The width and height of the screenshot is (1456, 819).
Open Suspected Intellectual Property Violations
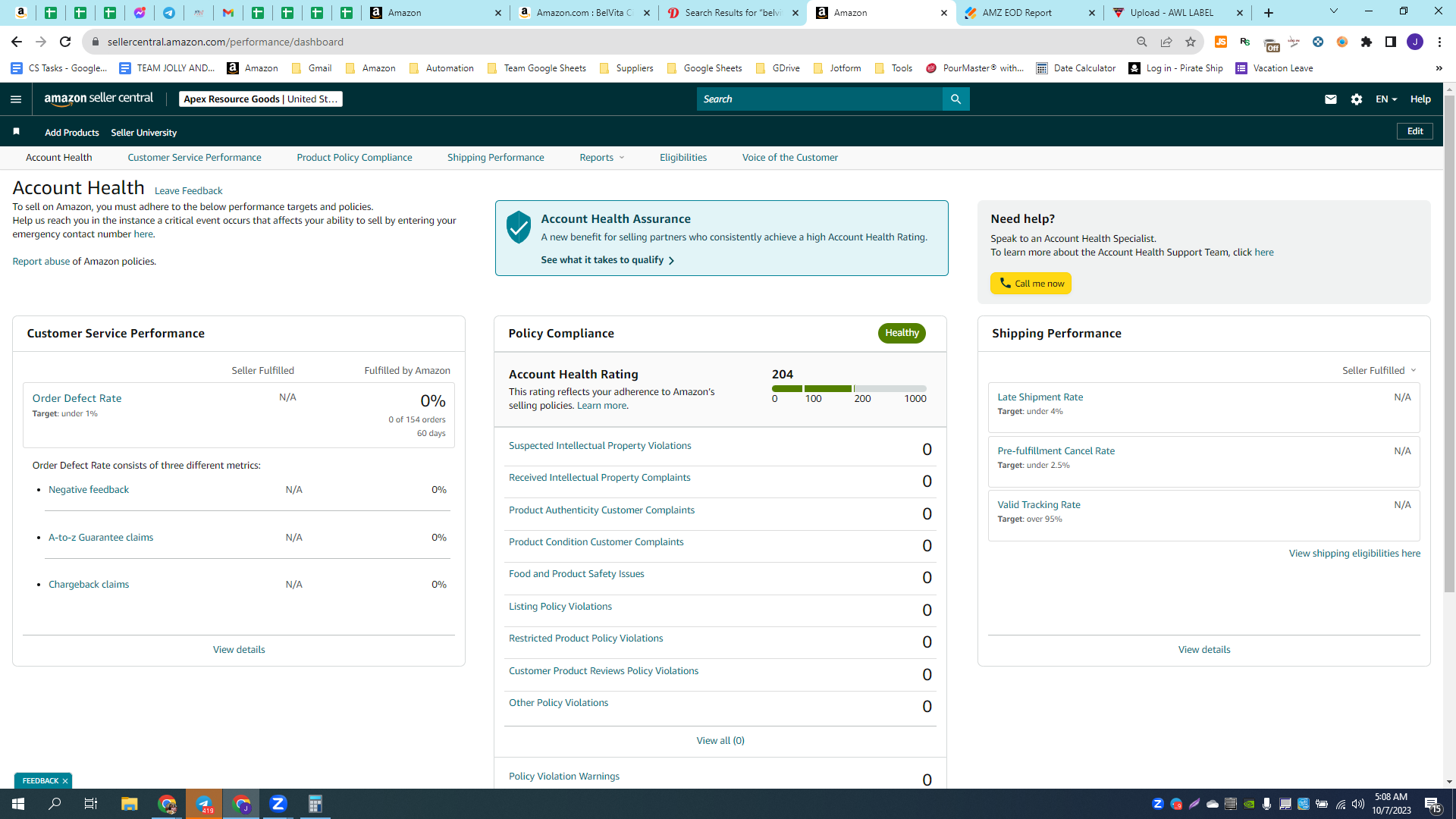click(x=600, y=446)
